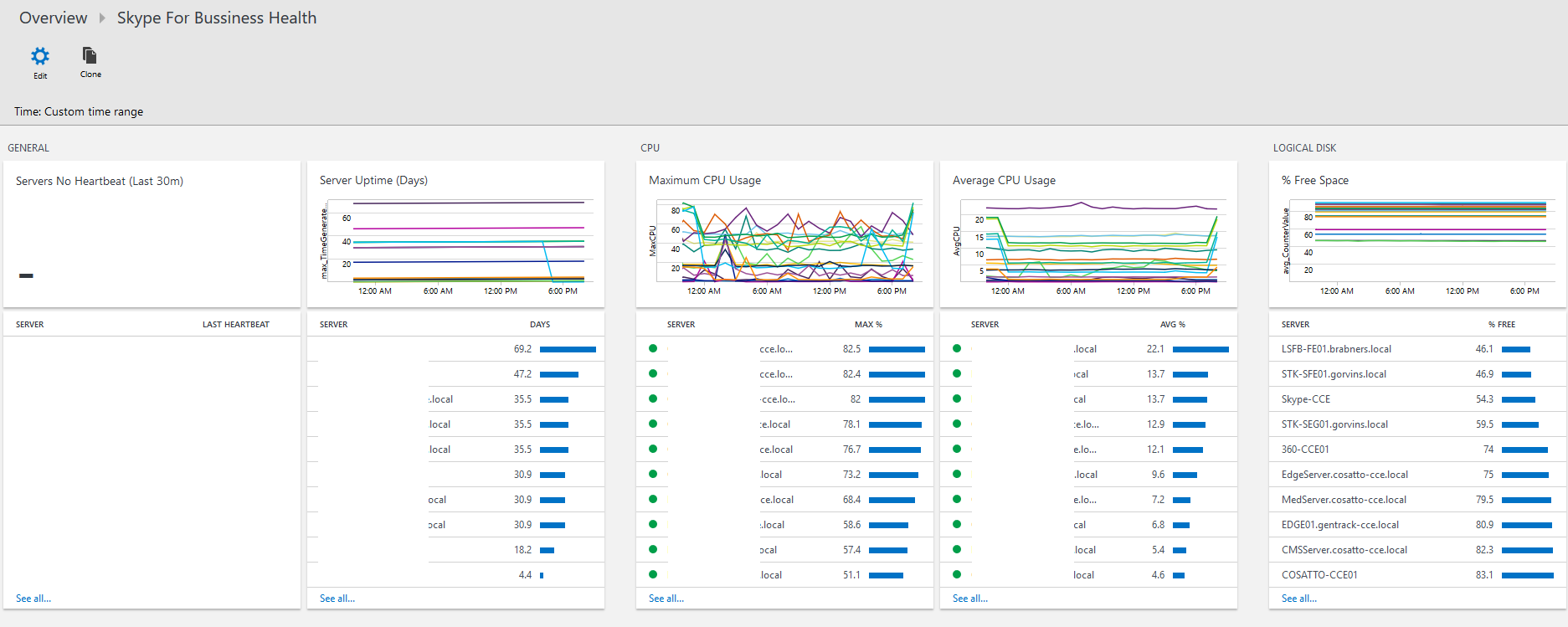Click the Skype For Bussiness Health title

pyautogui.click(x=217, y=18)
